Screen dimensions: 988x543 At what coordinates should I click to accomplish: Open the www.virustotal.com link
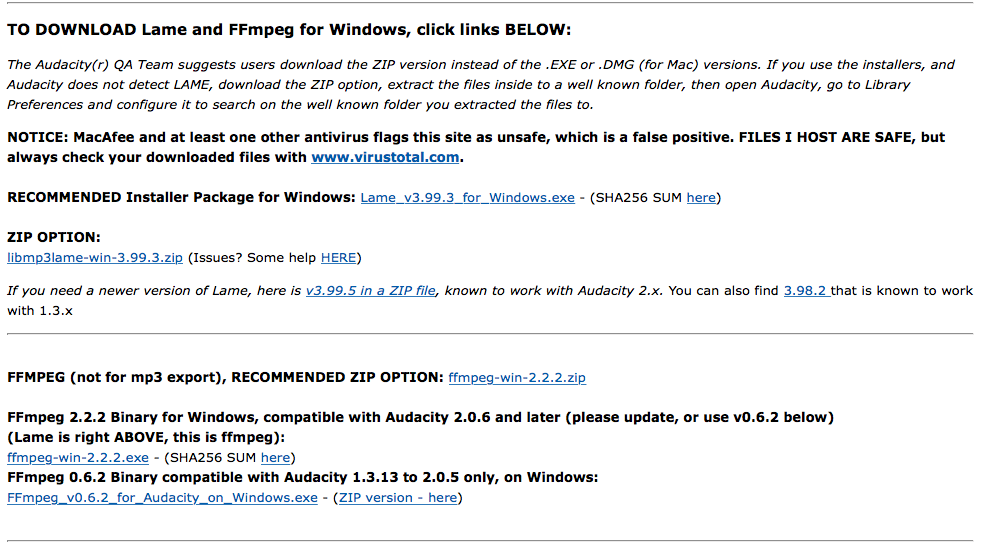pyautogui.click(x=385, y=157)
